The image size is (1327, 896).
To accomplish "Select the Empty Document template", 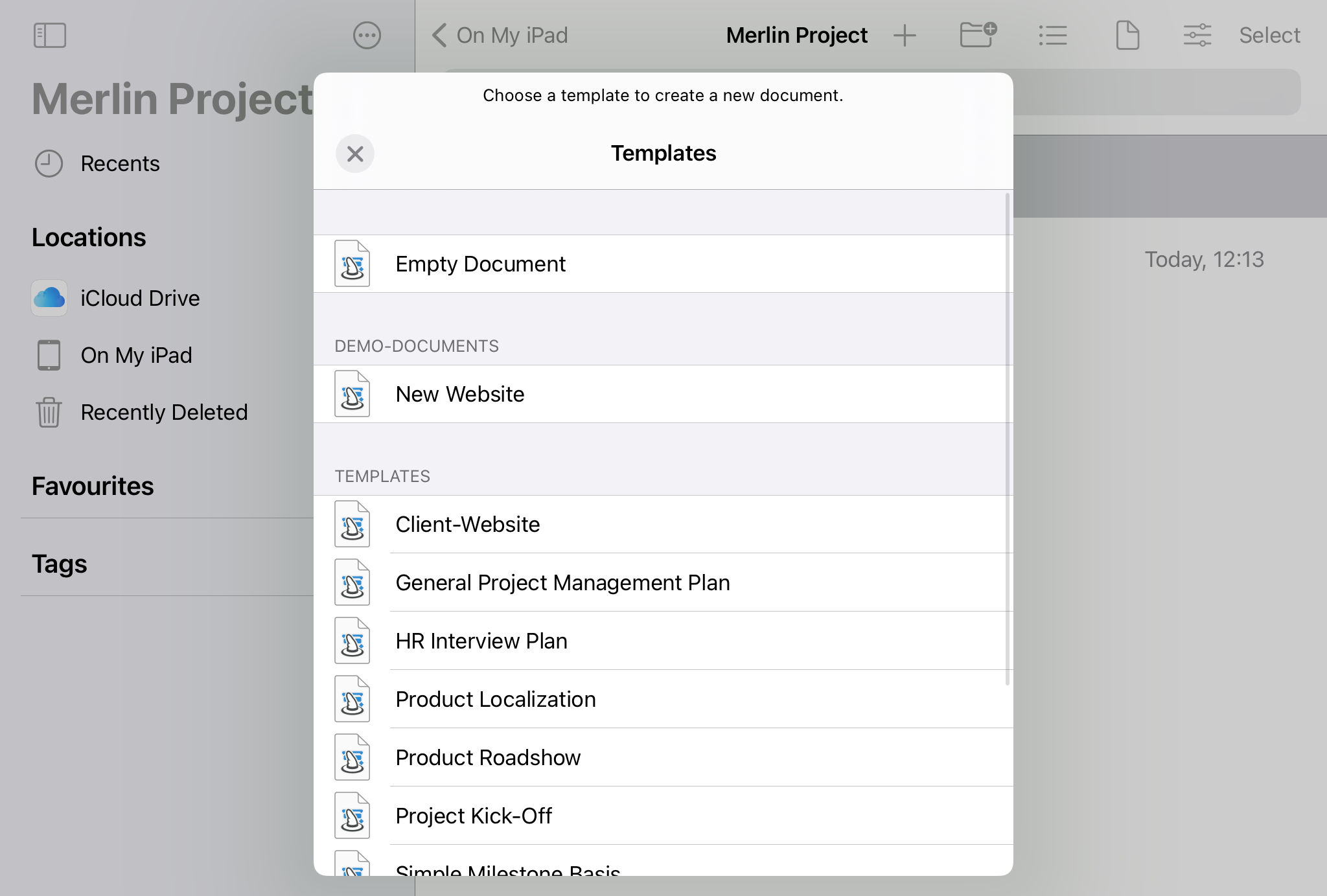I will tap(663, 263).
